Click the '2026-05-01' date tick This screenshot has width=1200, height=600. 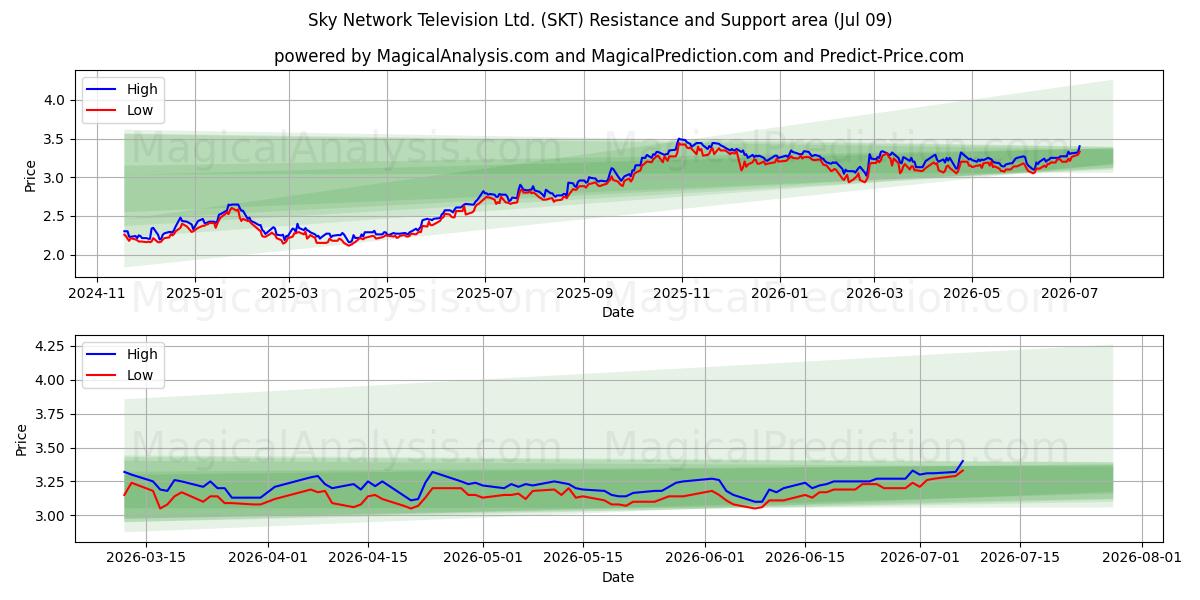(x=483, y=558)
